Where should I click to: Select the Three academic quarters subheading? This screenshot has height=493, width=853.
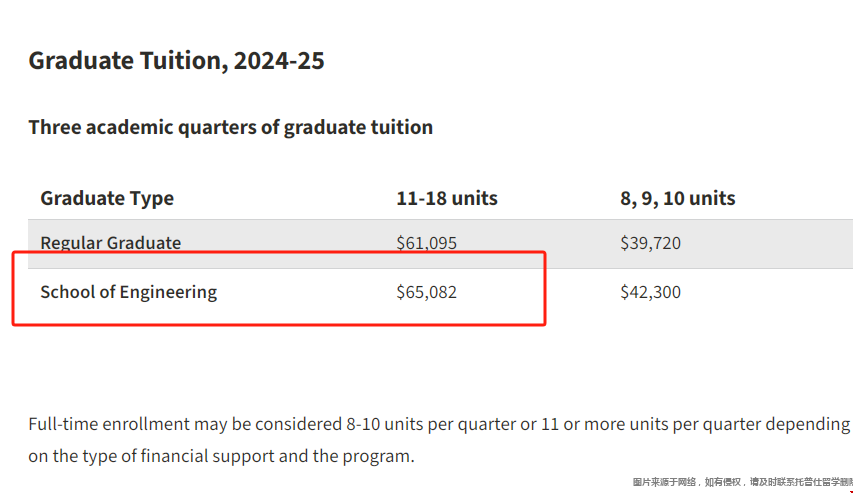[231, 127]
